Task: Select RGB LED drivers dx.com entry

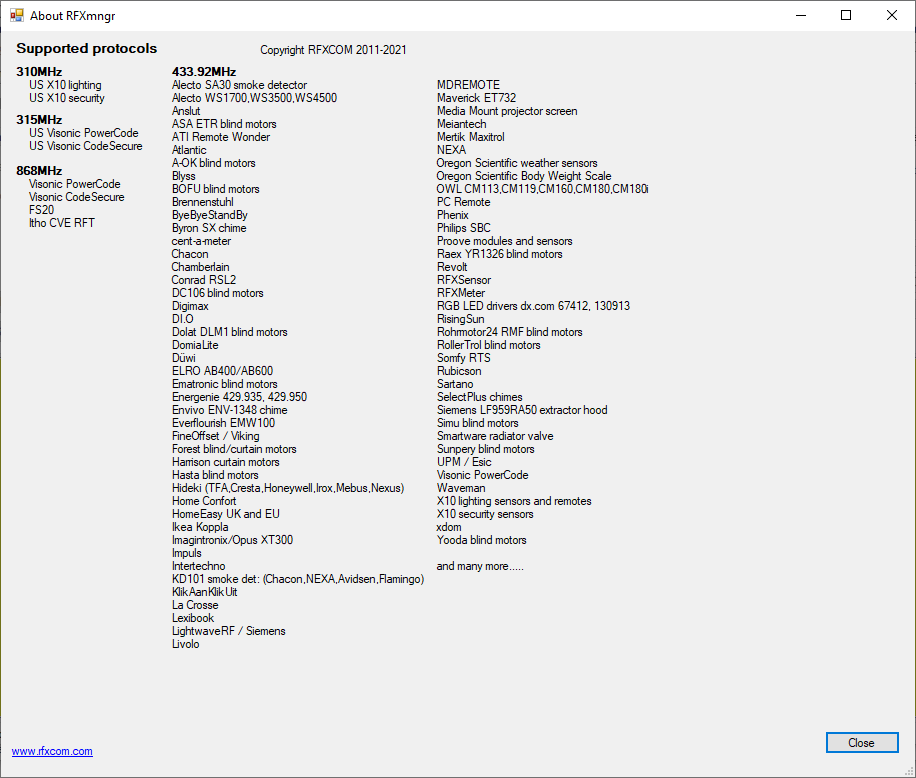Action: [x=533, y=306]
